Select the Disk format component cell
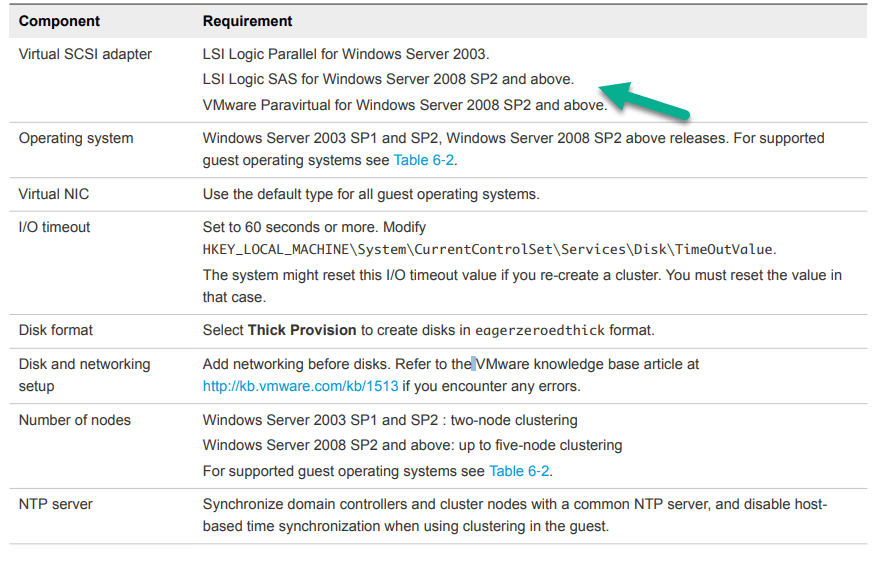Image resolution: width=873 pixels, height=562 pixels. [56, 330]
